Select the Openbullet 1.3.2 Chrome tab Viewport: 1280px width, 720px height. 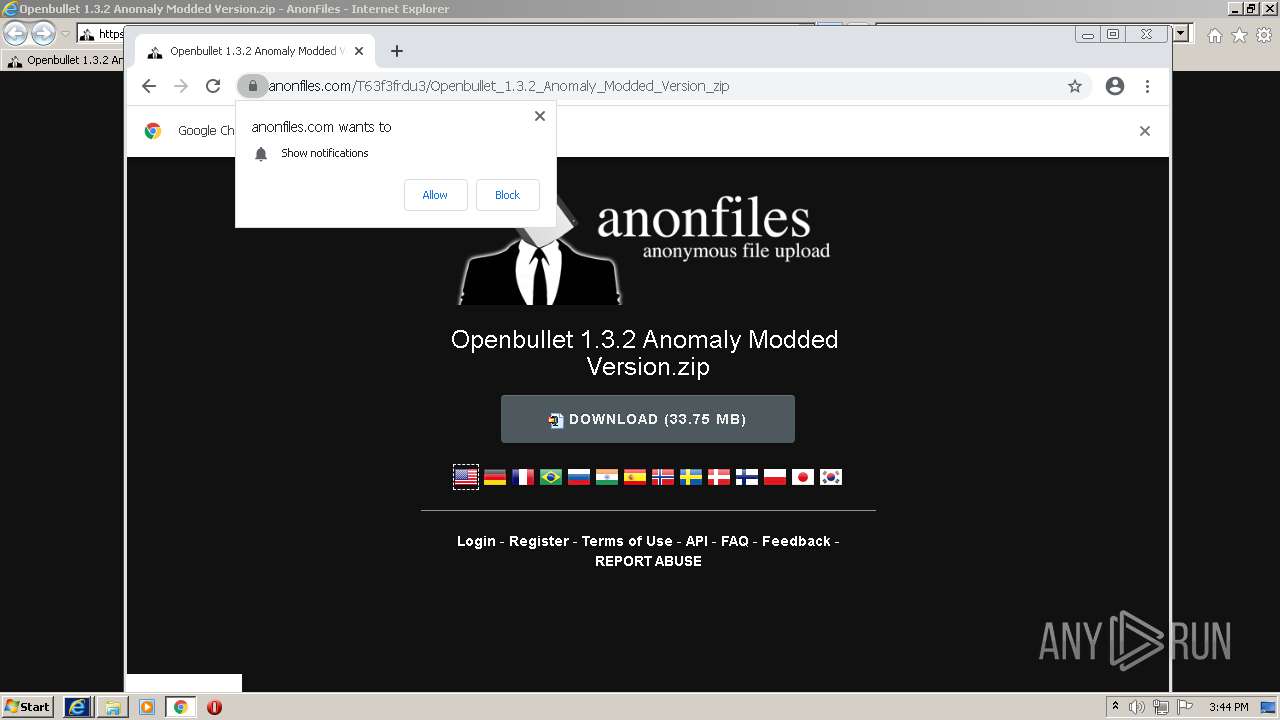click(255, 51)
